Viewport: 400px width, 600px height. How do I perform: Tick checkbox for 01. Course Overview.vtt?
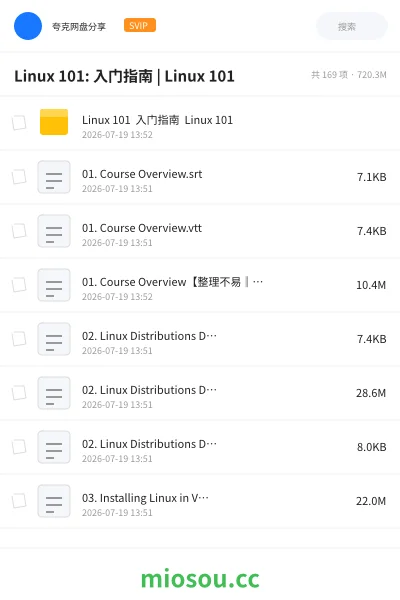(19, 231)
